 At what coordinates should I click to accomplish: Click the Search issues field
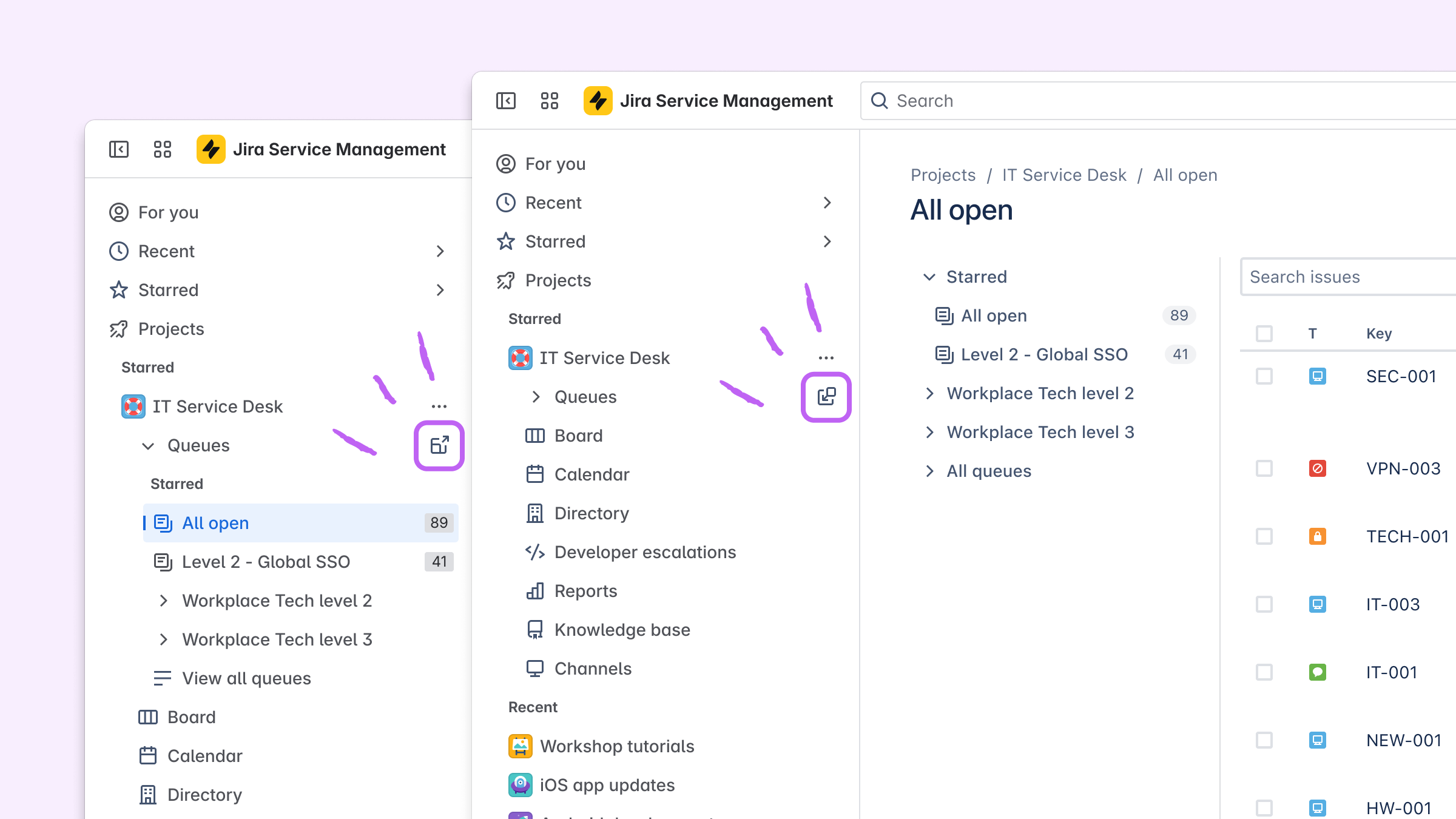click(x=1347, y=277)
